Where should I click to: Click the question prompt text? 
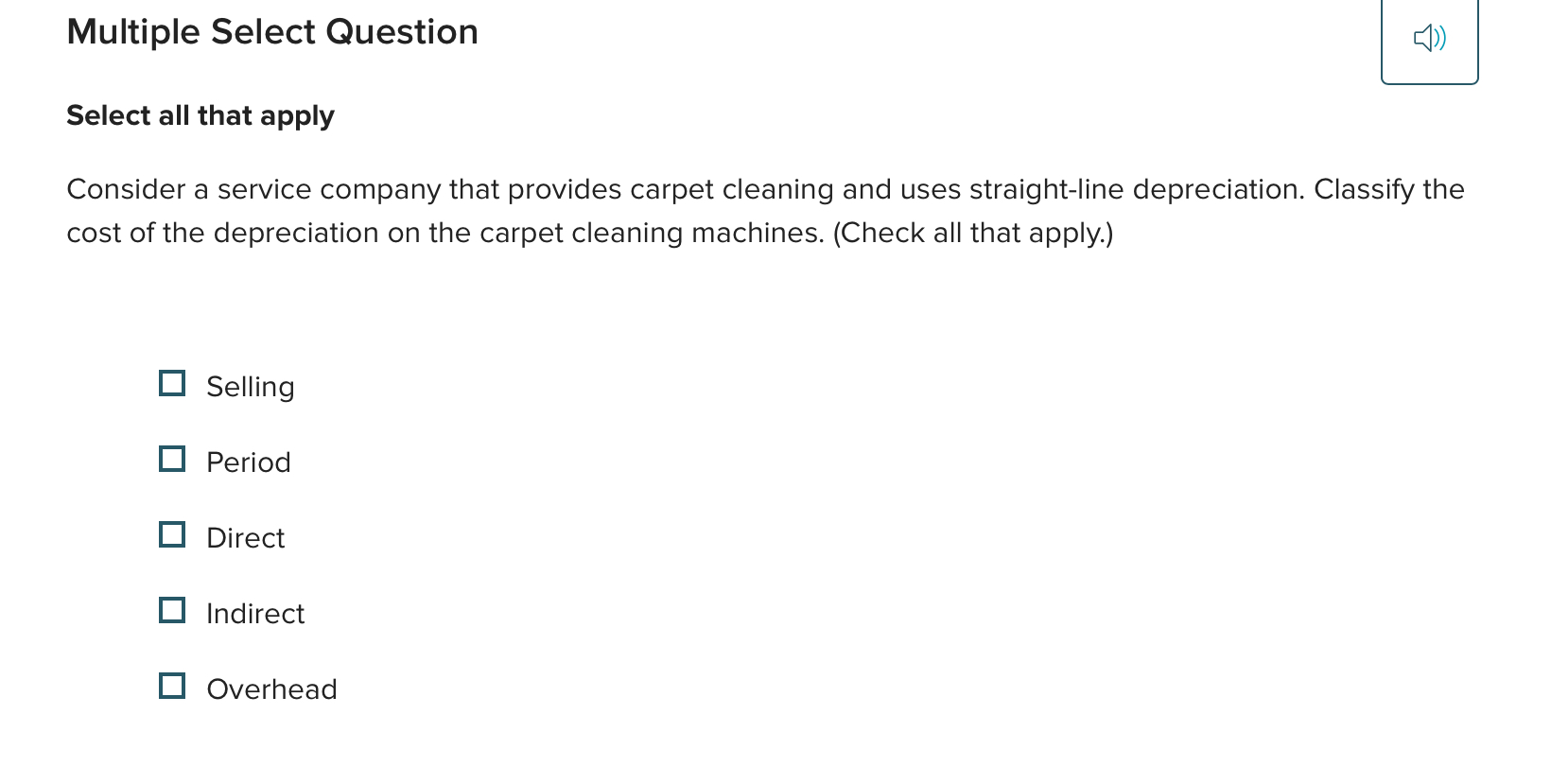point(764,210)
